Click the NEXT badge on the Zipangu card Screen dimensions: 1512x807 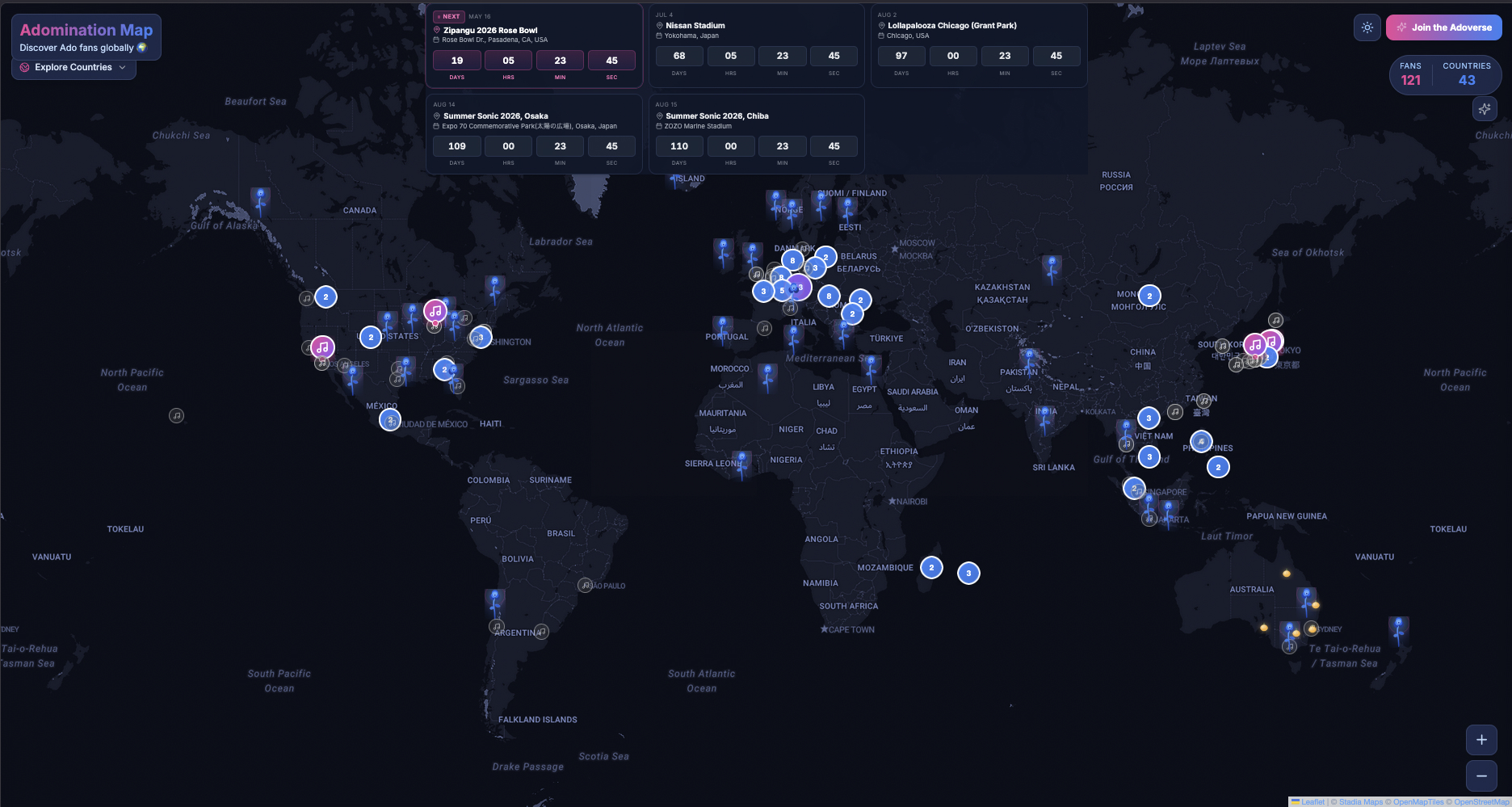[x=448, y=16]
